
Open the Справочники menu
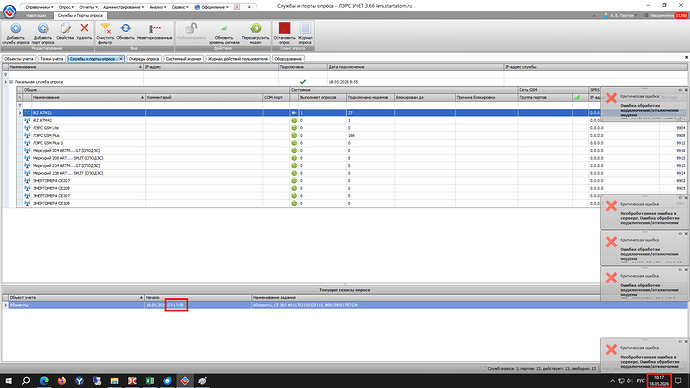(x=39, y=7)
